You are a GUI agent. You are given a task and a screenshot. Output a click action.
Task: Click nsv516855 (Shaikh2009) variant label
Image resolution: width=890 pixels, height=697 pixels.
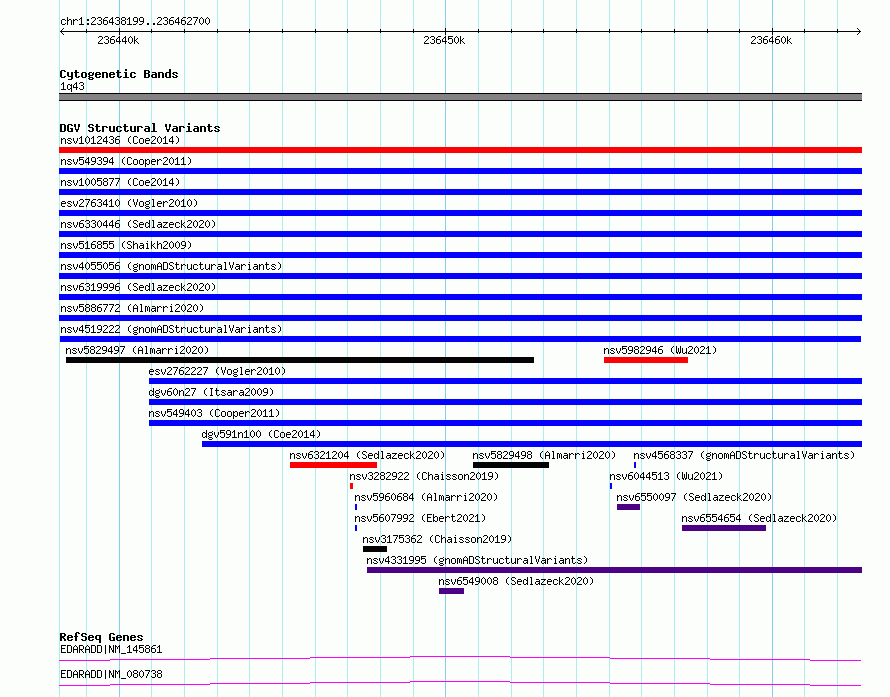126,245
